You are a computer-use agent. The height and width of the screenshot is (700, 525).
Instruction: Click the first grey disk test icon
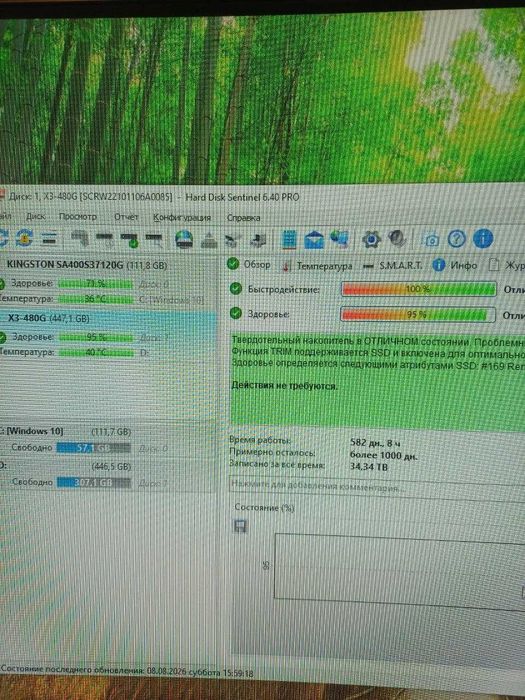click(x=80, y=239)
